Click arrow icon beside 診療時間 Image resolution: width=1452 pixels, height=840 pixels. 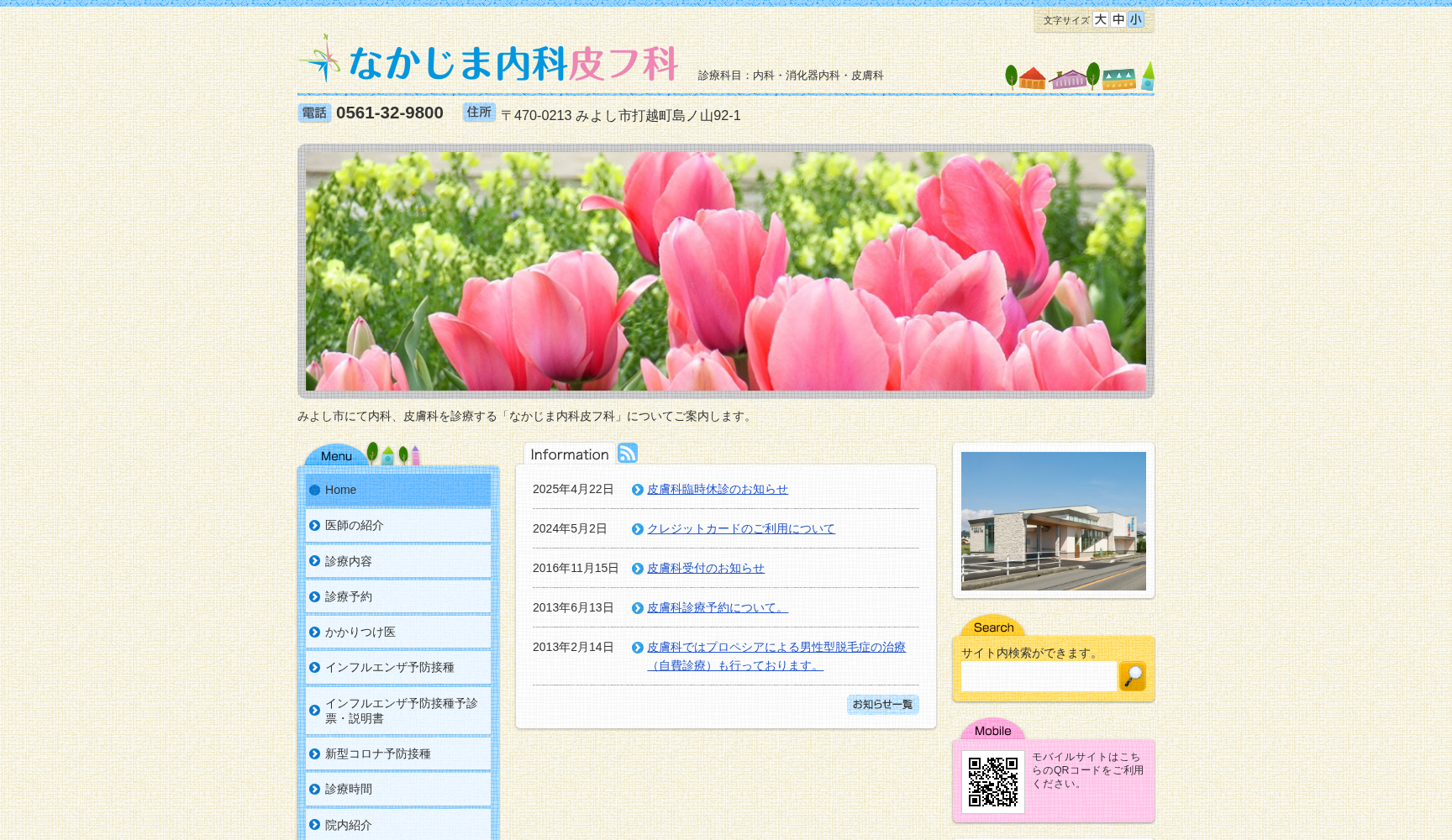click(x=314, y=789)
